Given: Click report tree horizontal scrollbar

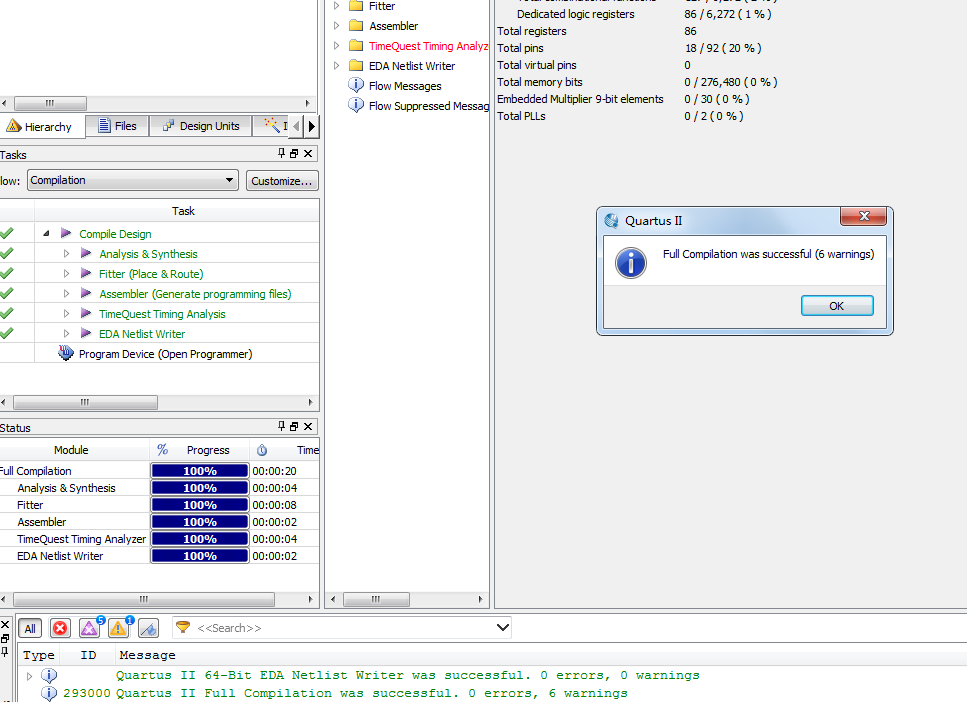Looking at the screenshot, I should (376, 599).
